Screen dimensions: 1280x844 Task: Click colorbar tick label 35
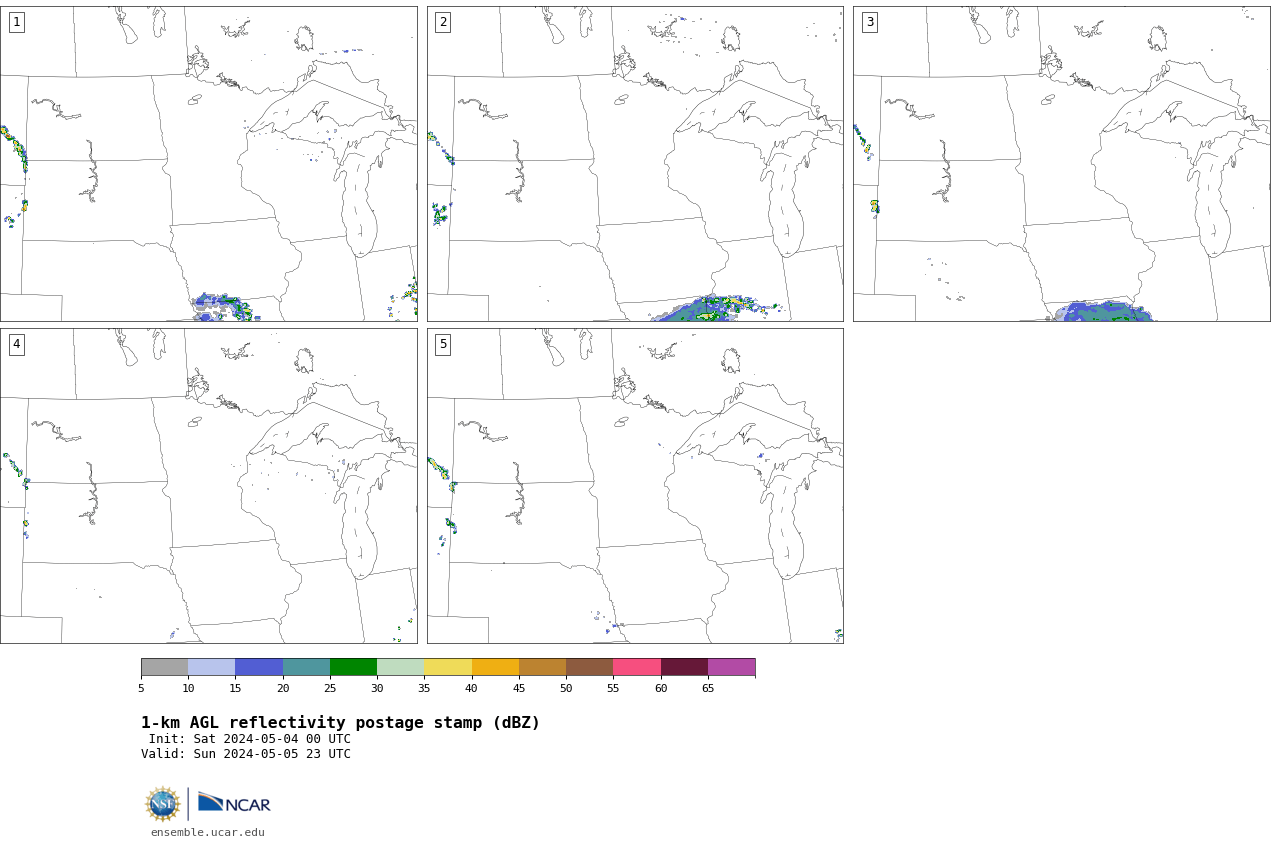point(424,688)
